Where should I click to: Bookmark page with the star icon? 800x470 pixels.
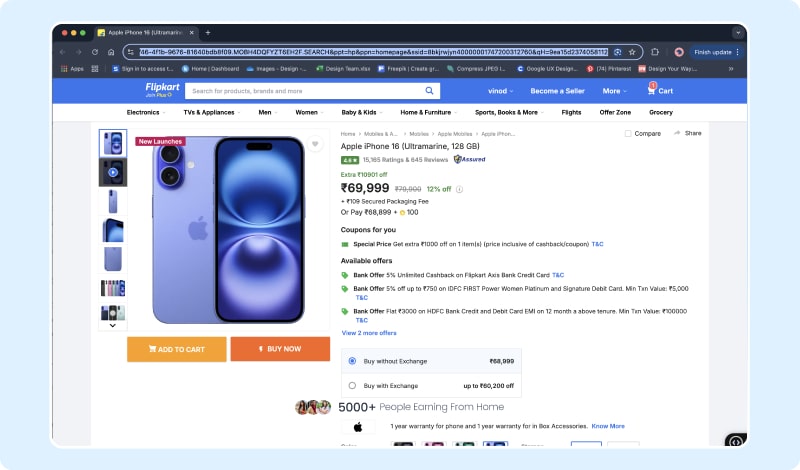point(632,52)
